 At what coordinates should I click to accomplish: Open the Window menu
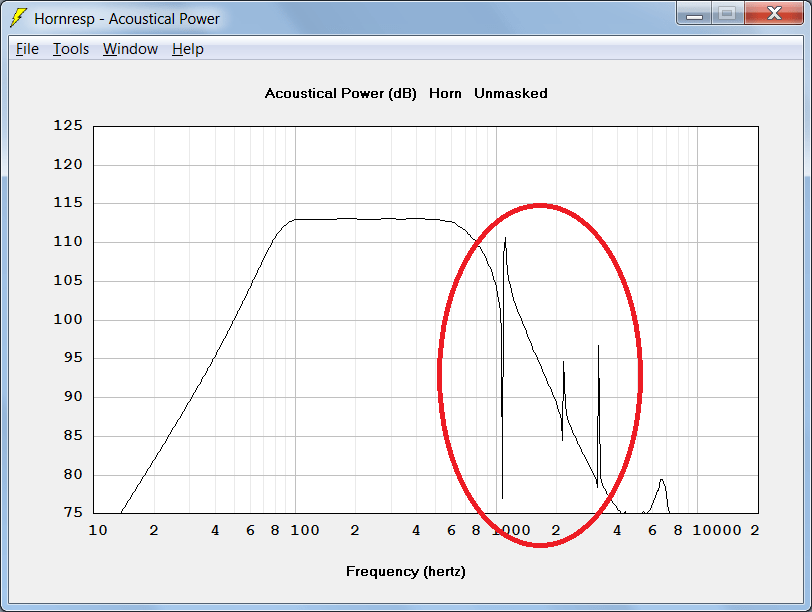[130, 49]
